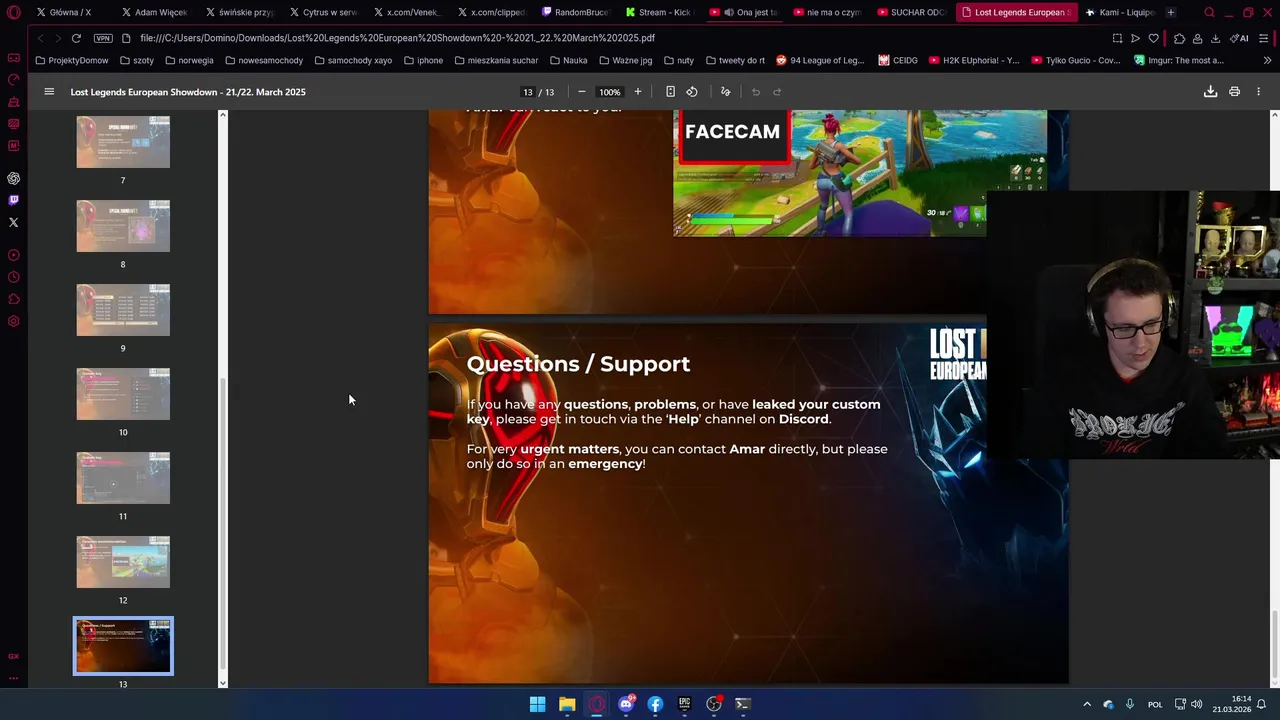This screenshot has width=1280, height=720.
Task: Open the 'Tylko Gucio' bookmark
Action: tap(1075, 60)
